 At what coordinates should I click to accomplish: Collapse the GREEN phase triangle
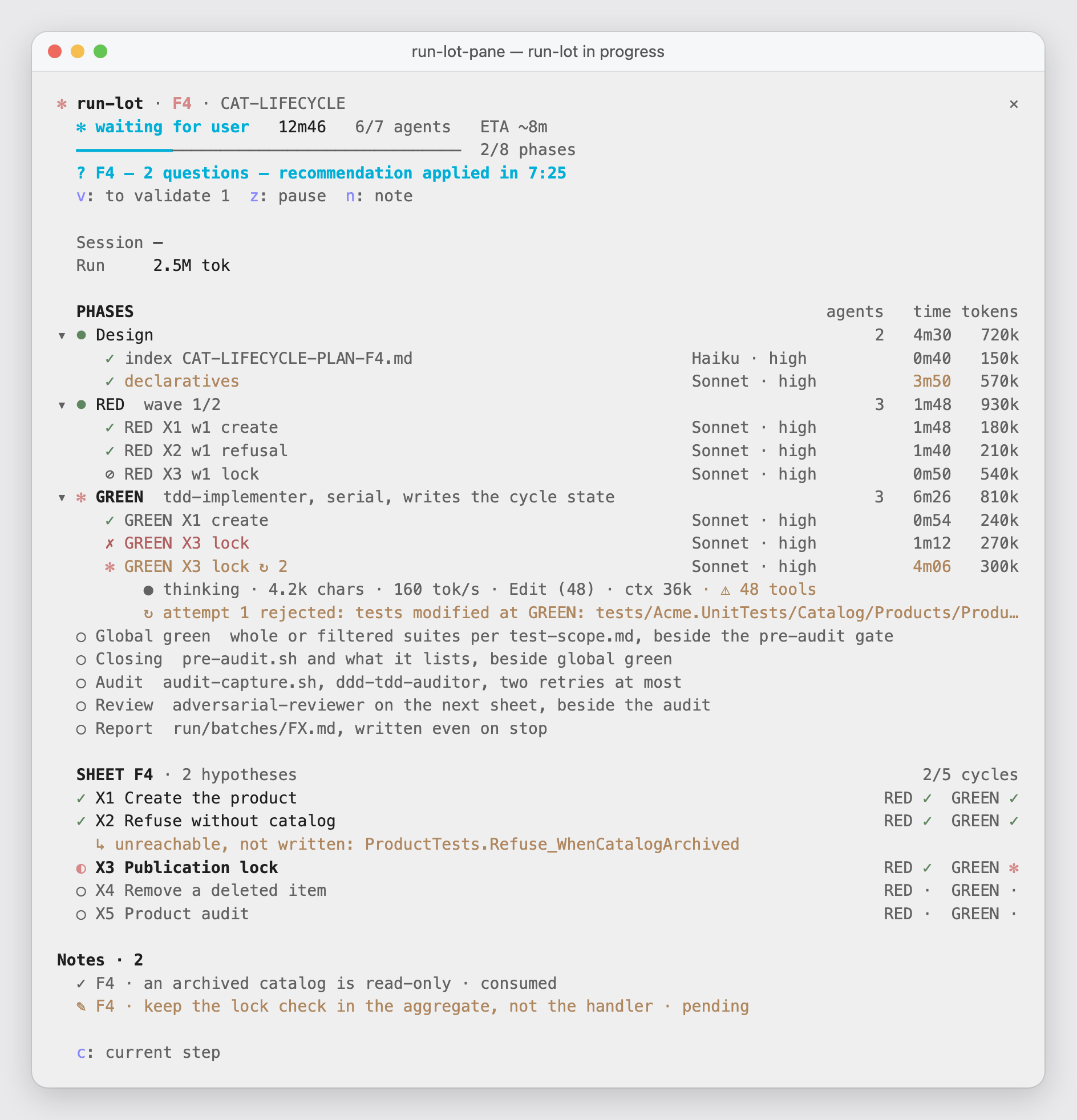coord(62,498)
